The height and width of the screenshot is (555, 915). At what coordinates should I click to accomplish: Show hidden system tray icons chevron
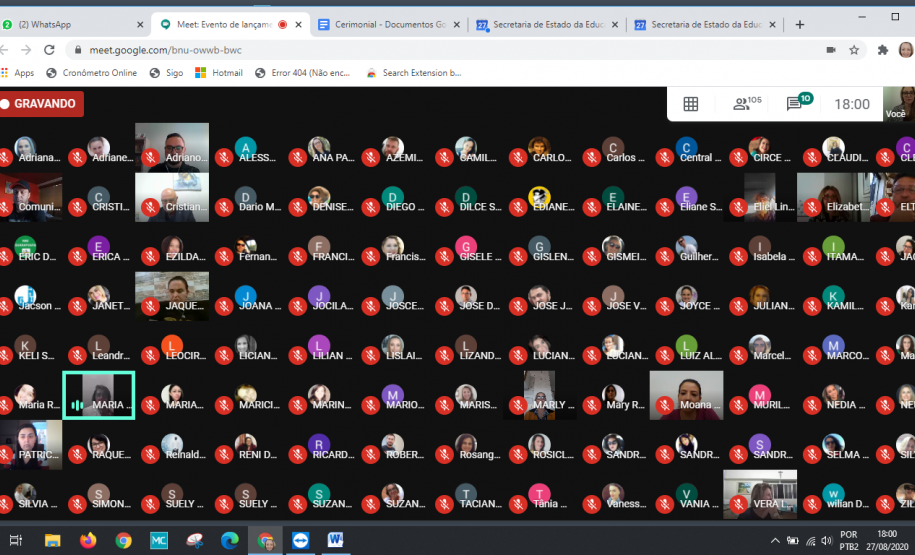775,540
